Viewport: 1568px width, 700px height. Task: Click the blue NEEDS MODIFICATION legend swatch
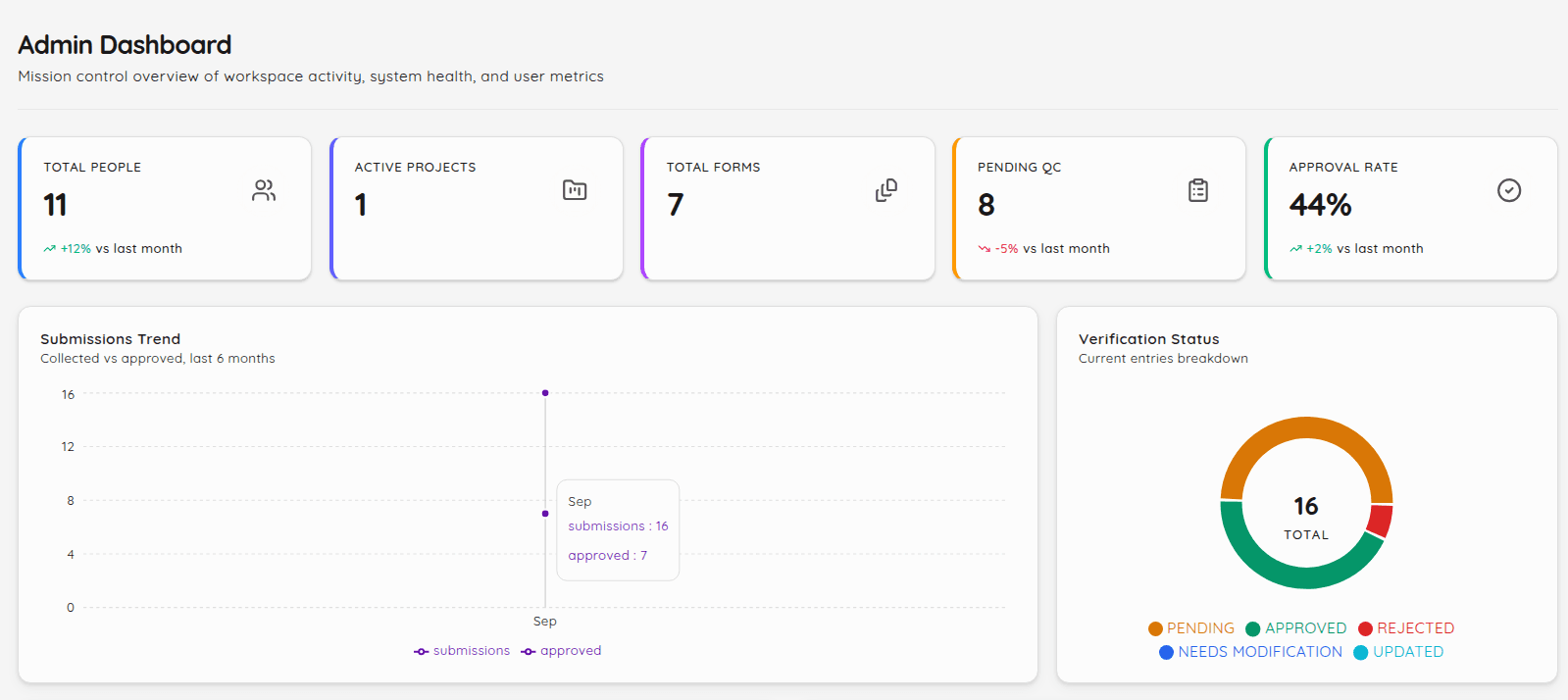1166,652
